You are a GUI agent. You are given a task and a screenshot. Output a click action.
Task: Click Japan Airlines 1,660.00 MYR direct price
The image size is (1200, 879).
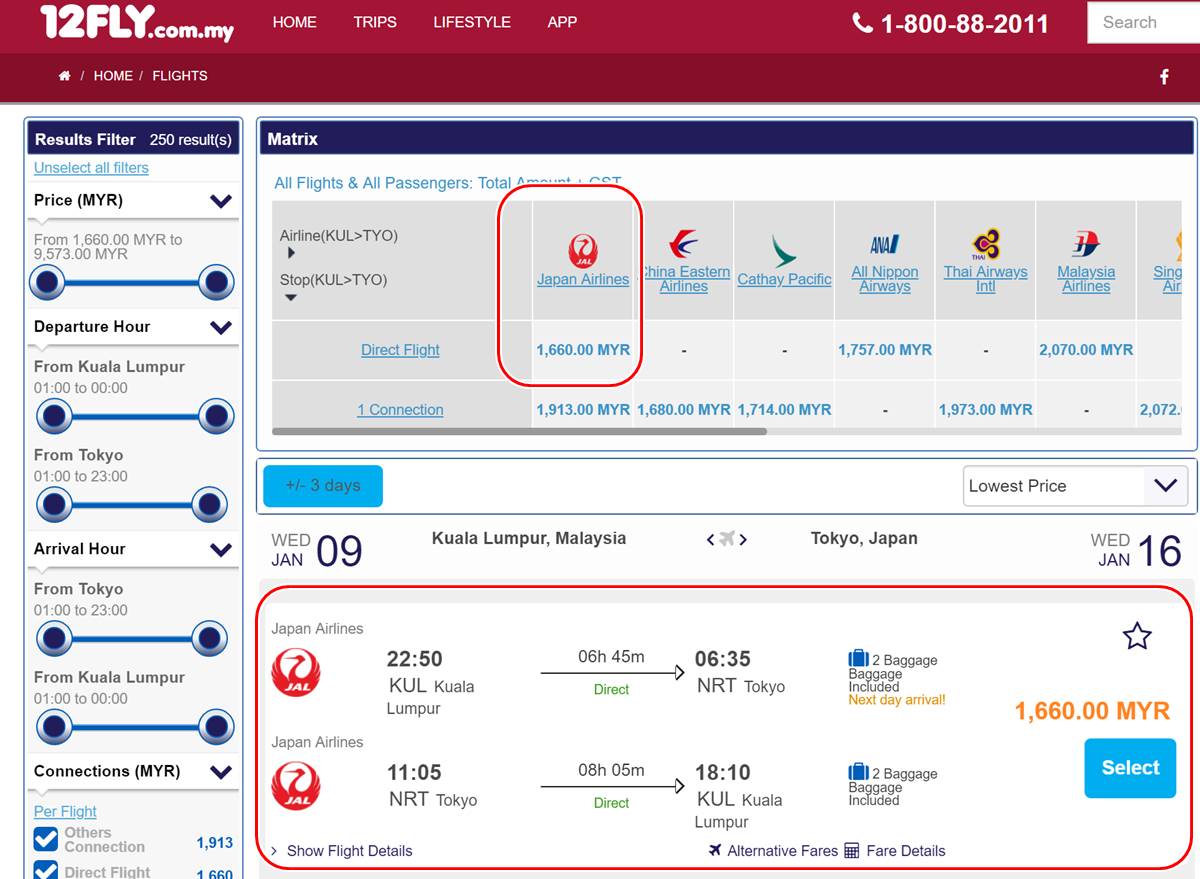coord(583,350)
